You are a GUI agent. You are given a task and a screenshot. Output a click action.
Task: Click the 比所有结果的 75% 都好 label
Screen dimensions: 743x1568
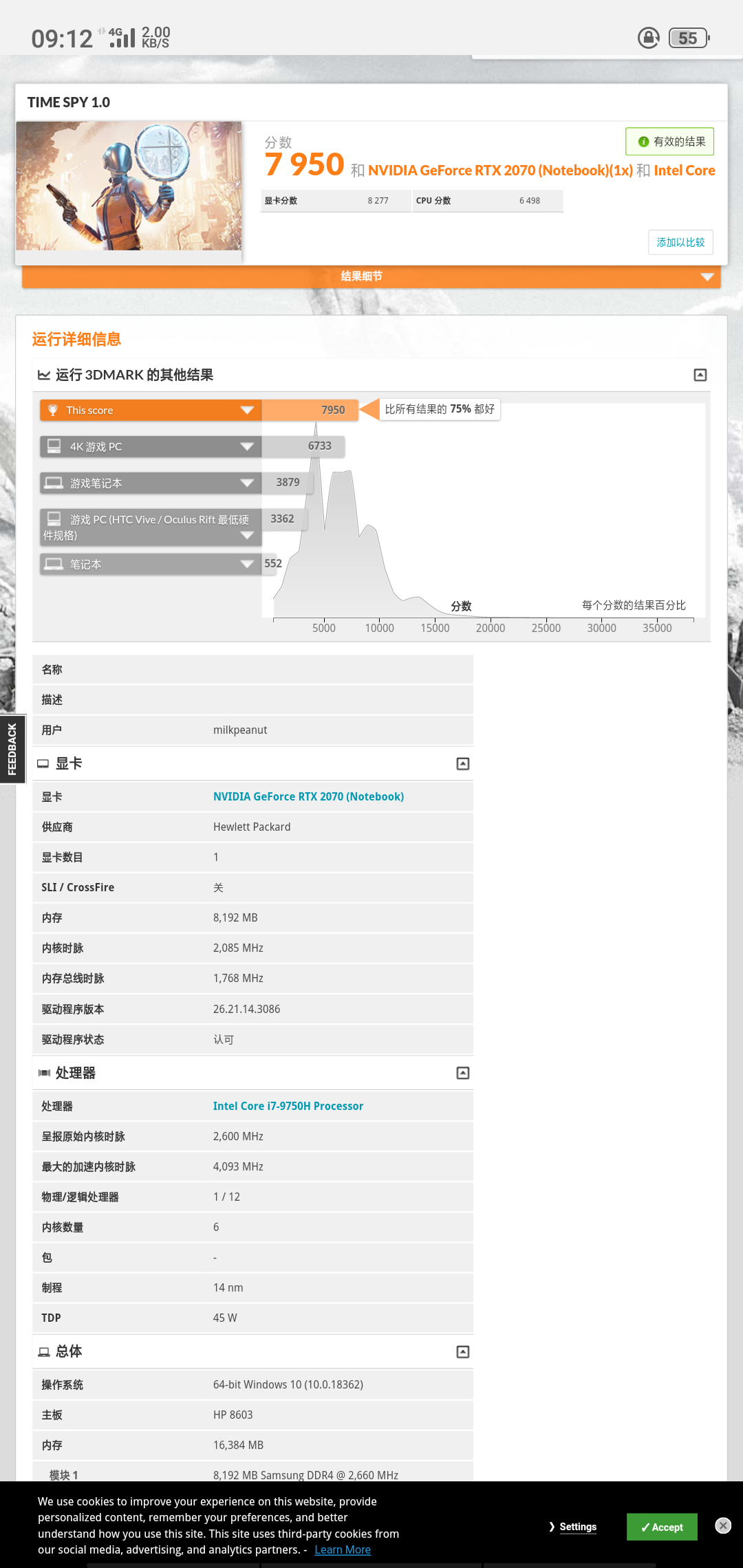[440, 409]
